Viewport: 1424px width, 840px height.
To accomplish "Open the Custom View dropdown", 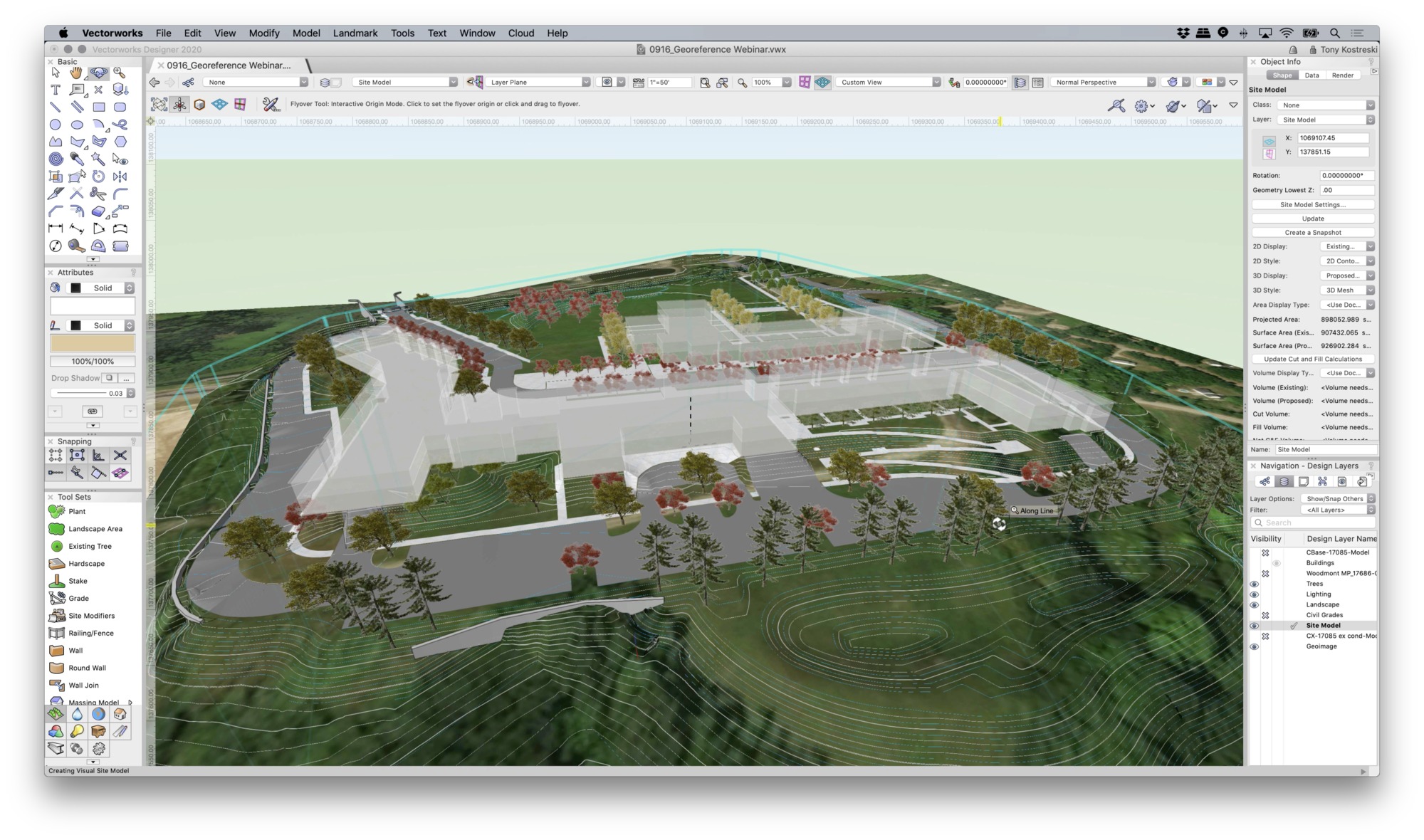I will tap(888, 82).
